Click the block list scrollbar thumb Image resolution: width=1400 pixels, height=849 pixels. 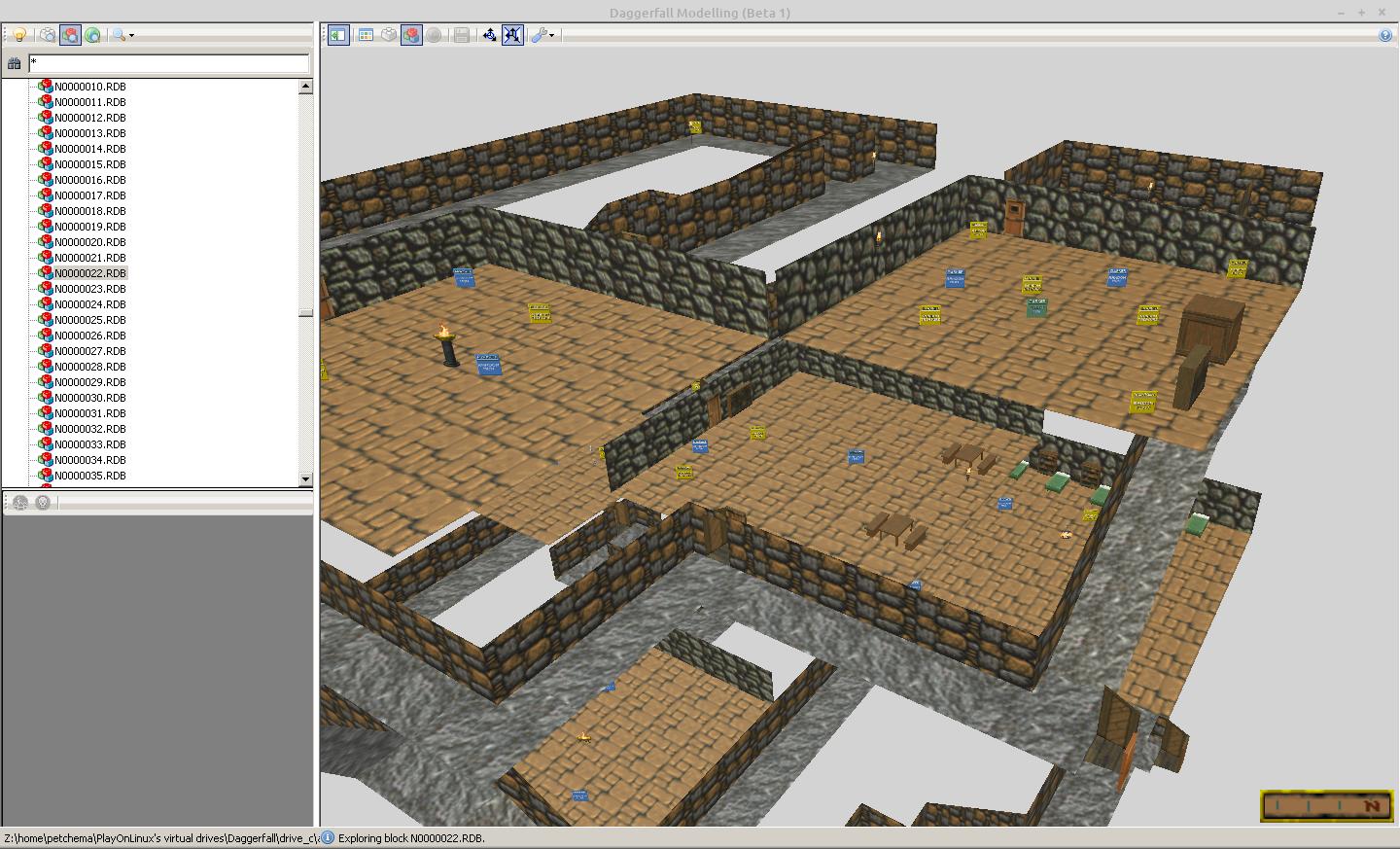click(x=305, y=313)
